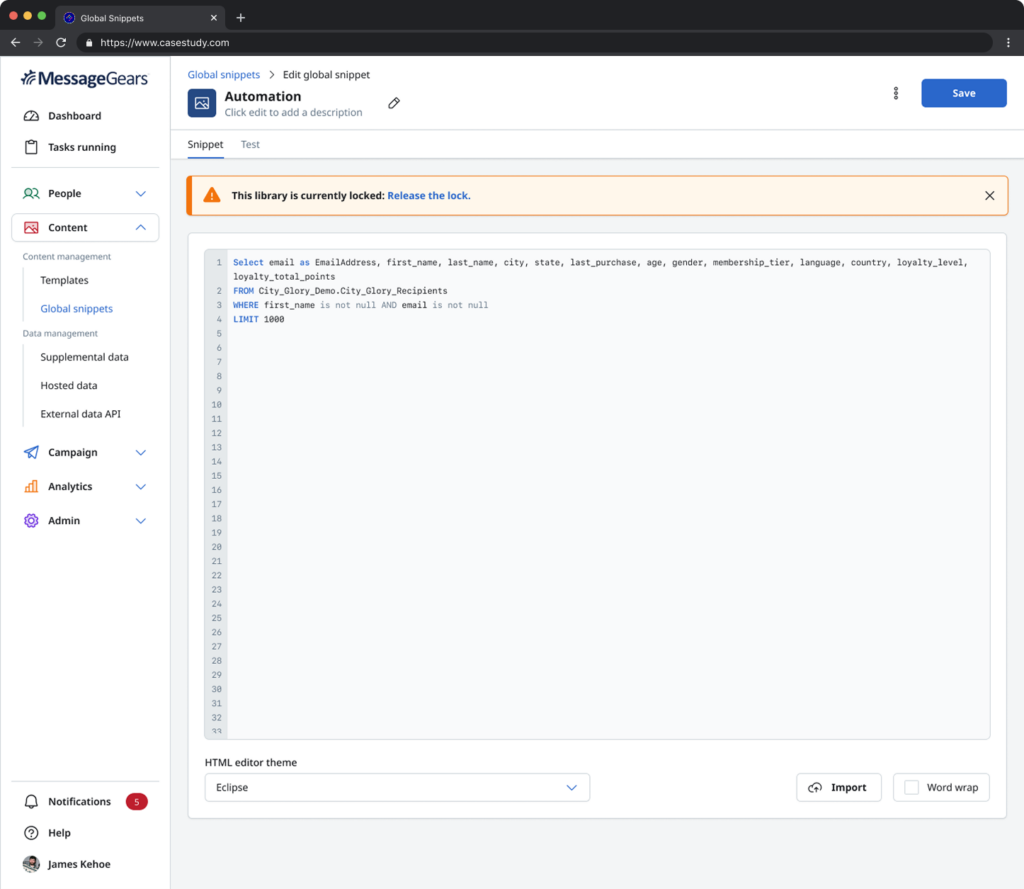The image size is (1024, 889).
Task: Enable the Word wrap checkbox
Action: point(911,787)
